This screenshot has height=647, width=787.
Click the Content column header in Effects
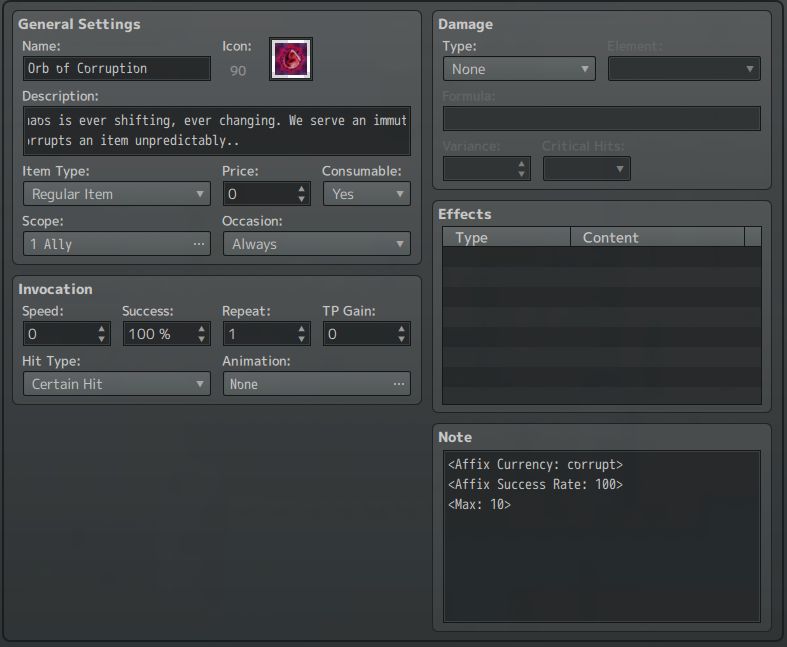657,237
